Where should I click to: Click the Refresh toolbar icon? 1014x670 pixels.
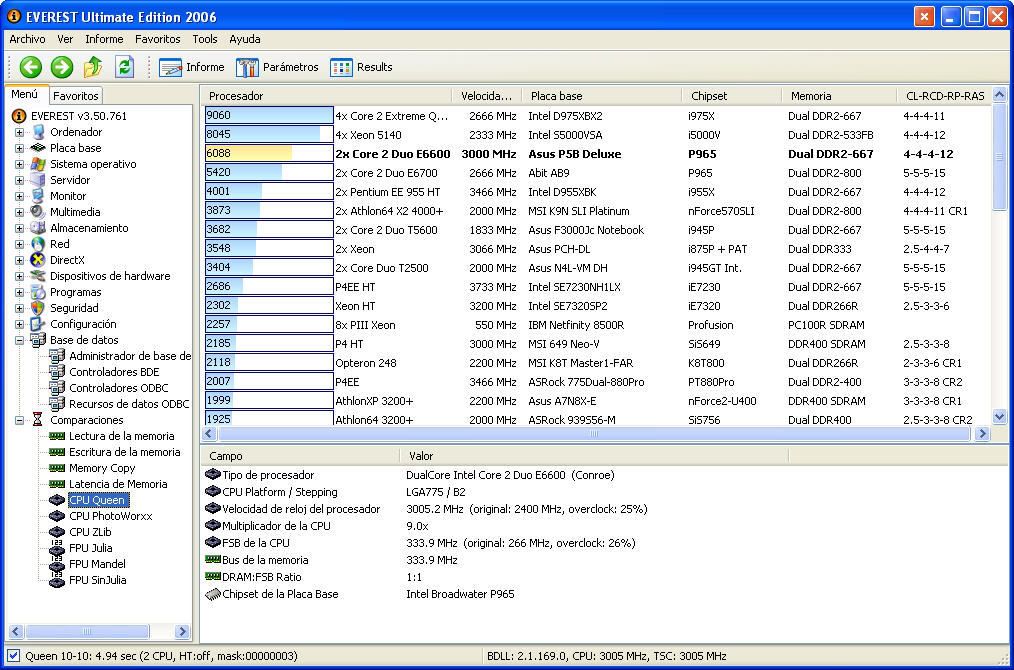124,67
